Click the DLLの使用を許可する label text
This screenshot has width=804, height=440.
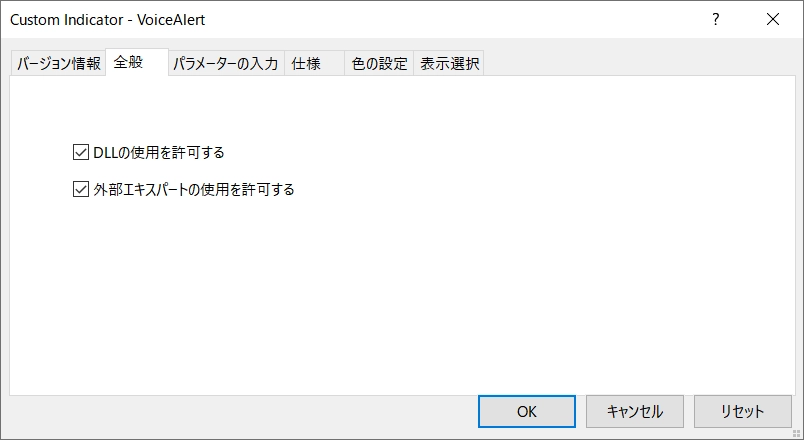[x=158, y=153]
